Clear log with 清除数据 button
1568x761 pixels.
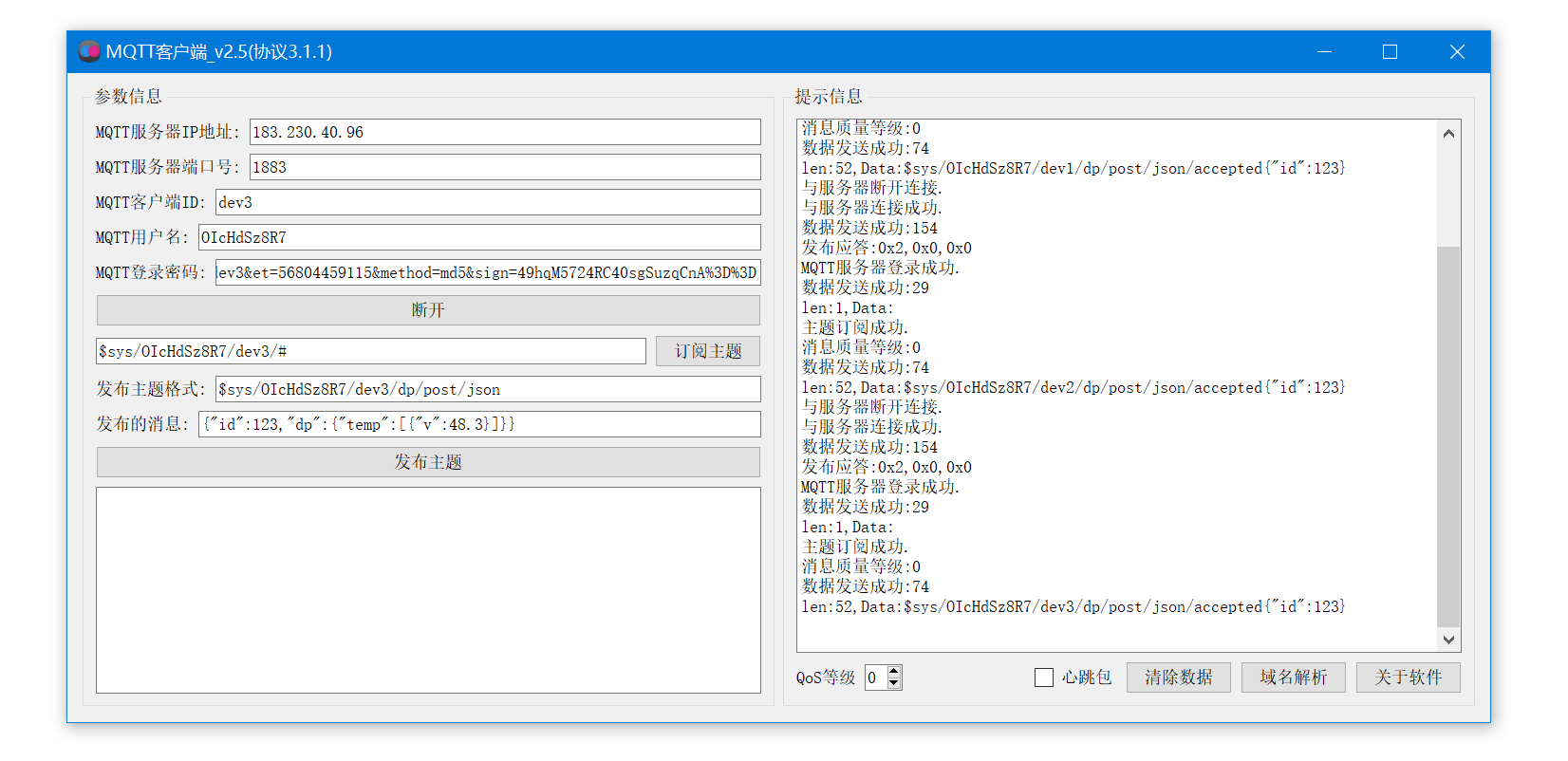coord(1178,677)
